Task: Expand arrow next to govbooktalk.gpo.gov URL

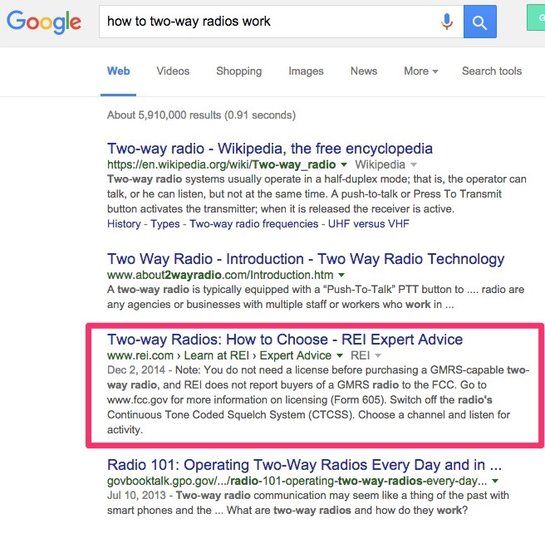Action: (495, 481)
